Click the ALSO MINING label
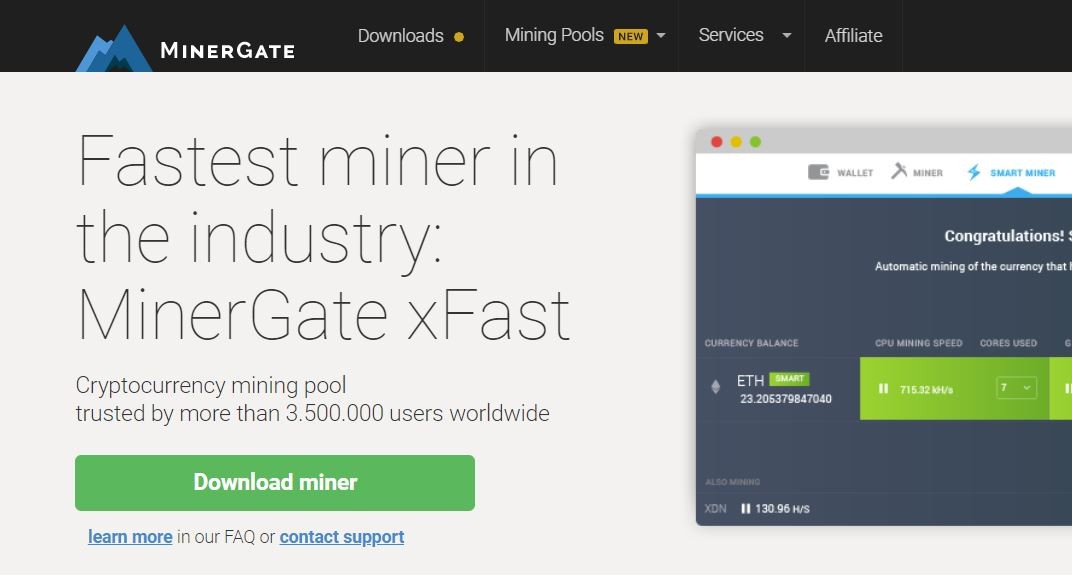This screenshot has width=1072, height=575. click(x=732, y=482)
